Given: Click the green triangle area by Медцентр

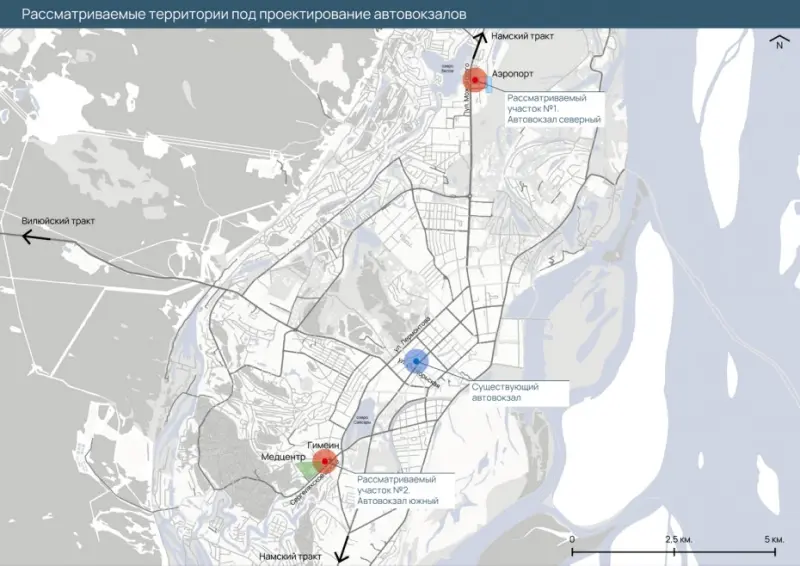Looking at the screenshot, I should 307,471.
